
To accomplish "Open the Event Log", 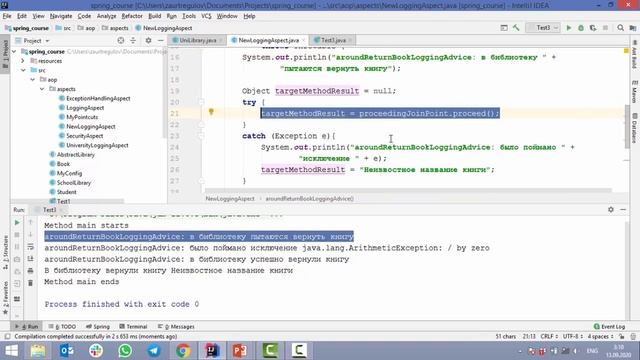I will pos(609,327).
